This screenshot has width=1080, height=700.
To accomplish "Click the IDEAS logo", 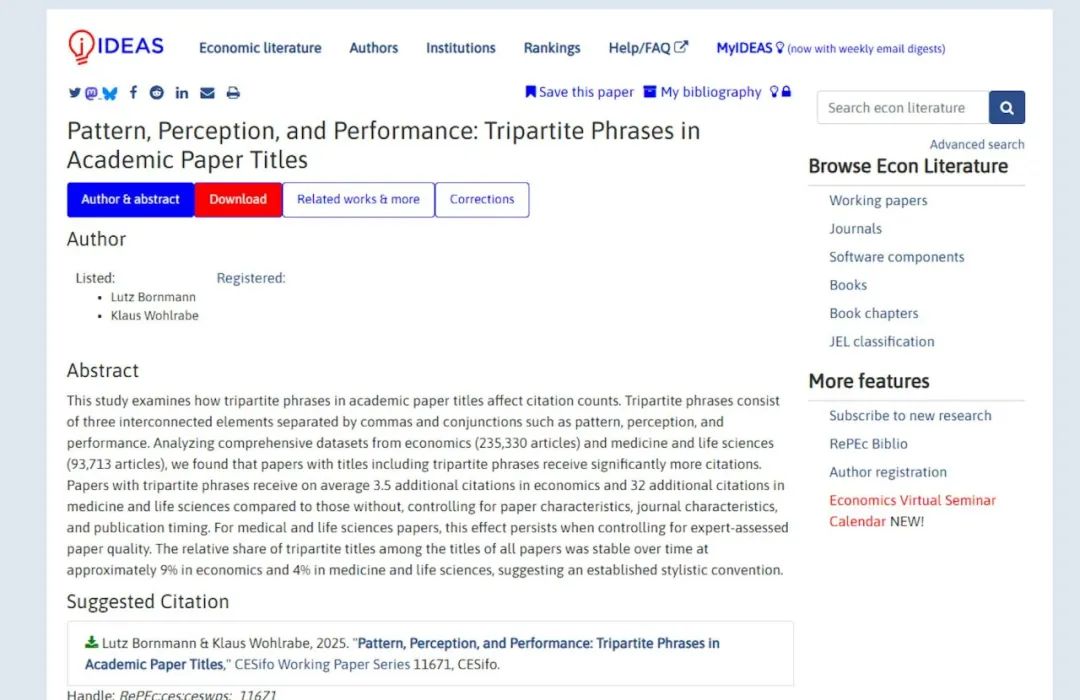I will pos(116,46).
